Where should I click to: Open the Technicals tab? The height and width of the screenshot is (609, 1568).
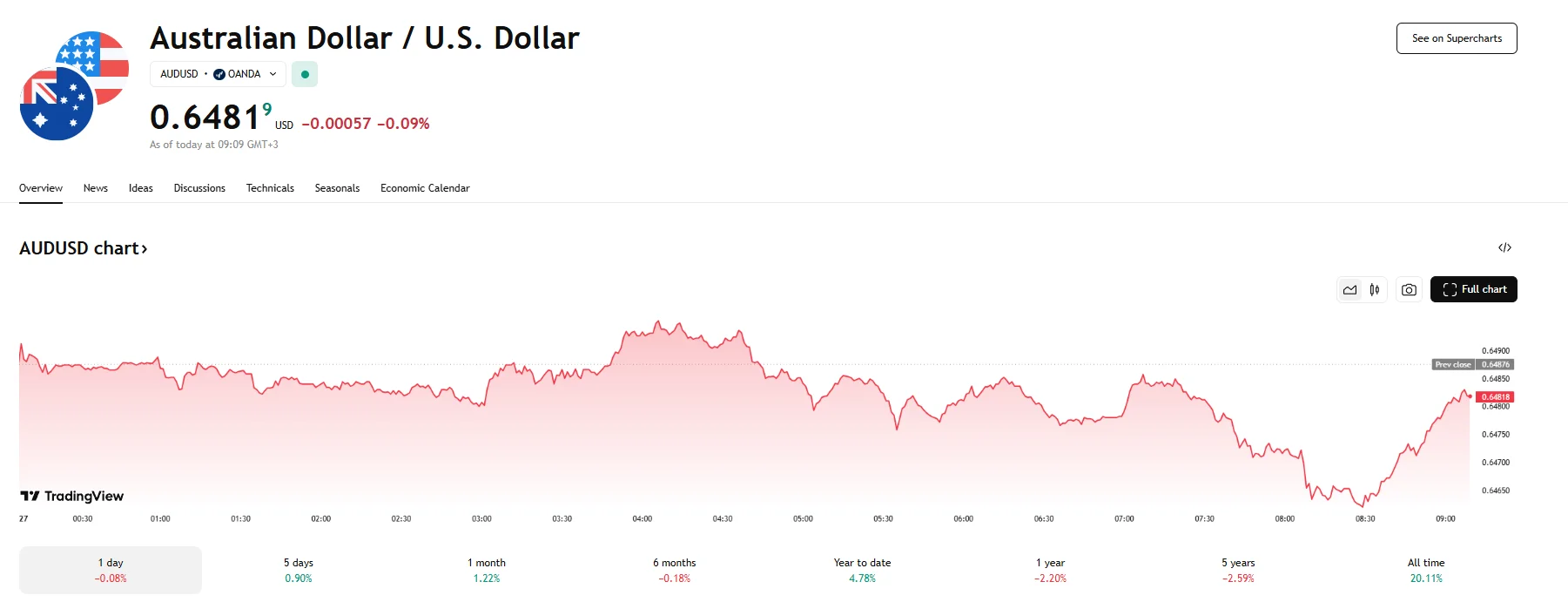[270, 188]
